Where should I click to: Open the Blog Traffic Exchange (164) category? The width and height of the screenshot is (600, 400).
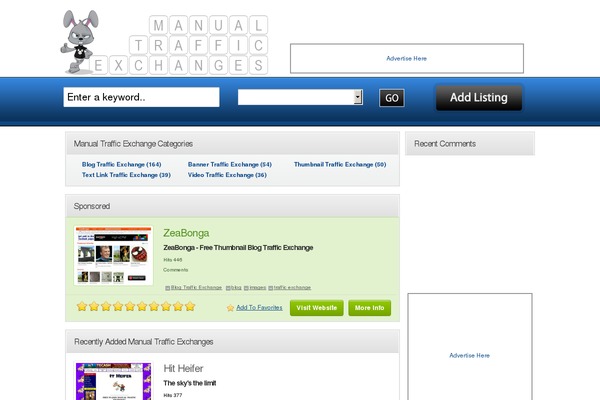pyautogui.click(x=121, y=164)
